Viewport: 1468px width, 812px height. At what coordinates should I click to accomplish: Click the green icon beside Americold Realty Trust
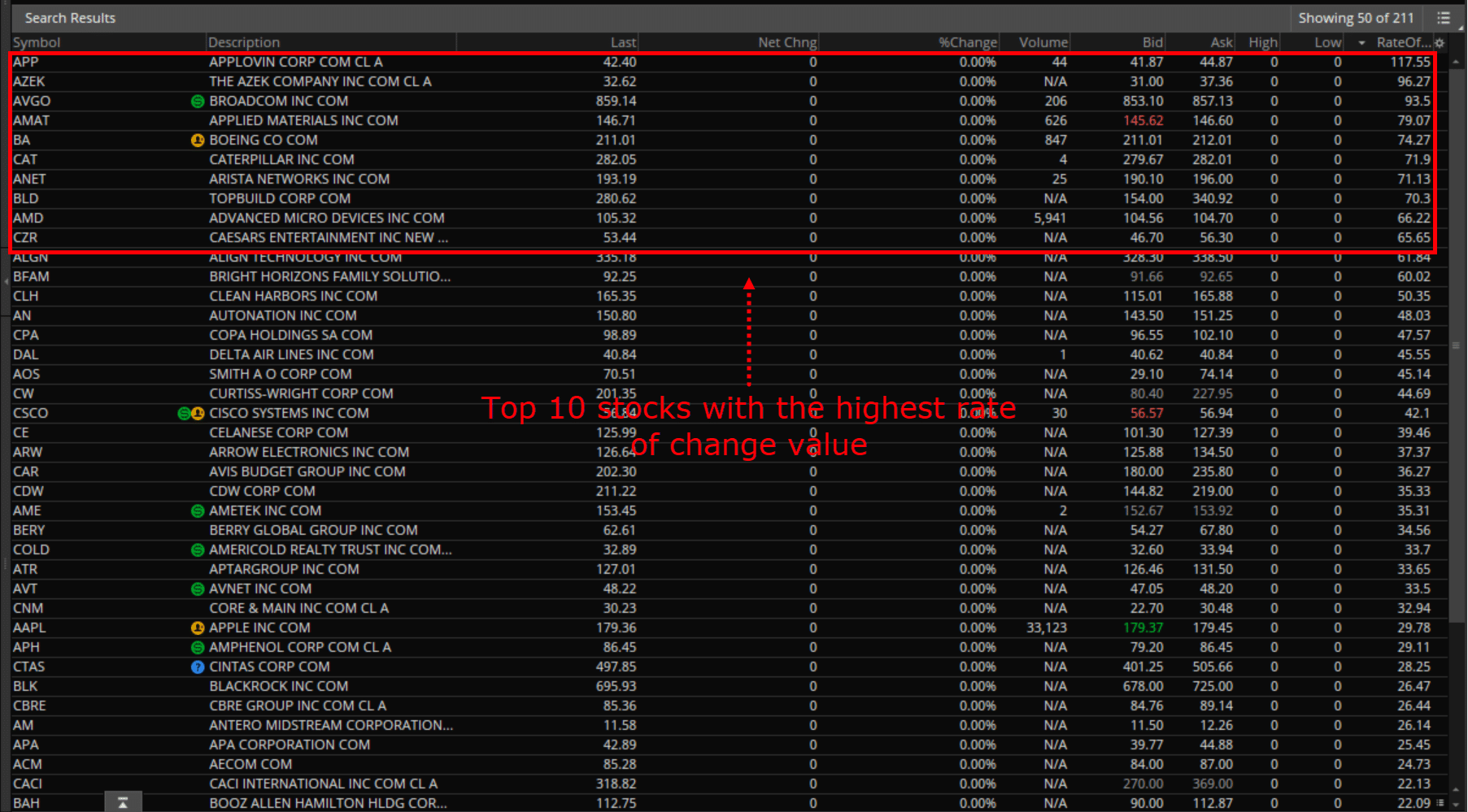coord(197,550)
